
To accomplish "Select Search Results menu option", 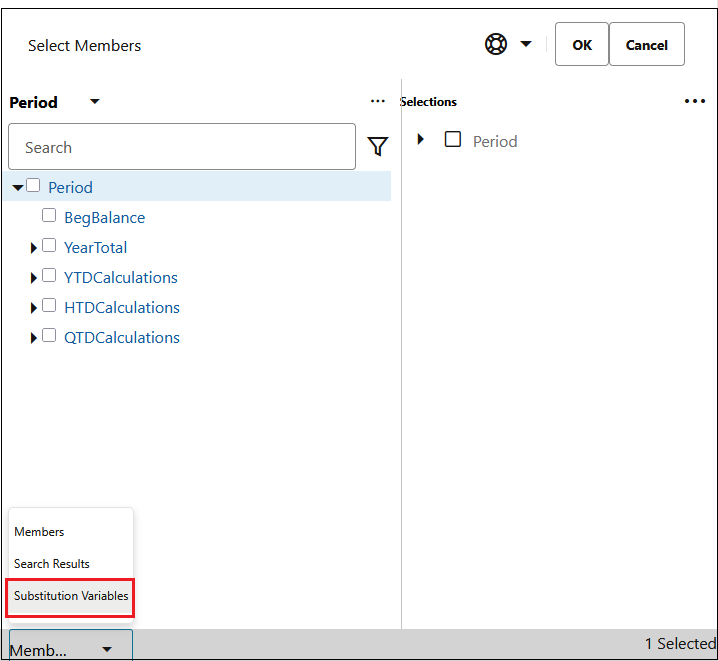I will tap(52, 564).
